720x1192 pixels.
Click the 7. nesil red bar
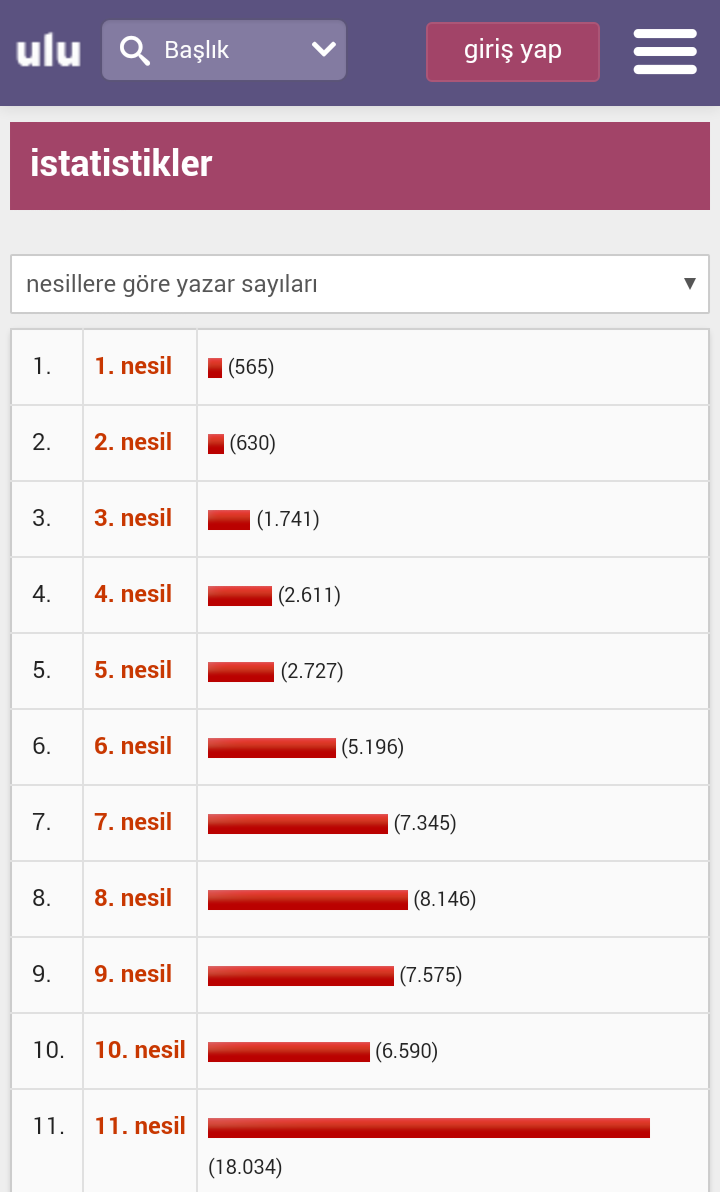pos(297,824)
